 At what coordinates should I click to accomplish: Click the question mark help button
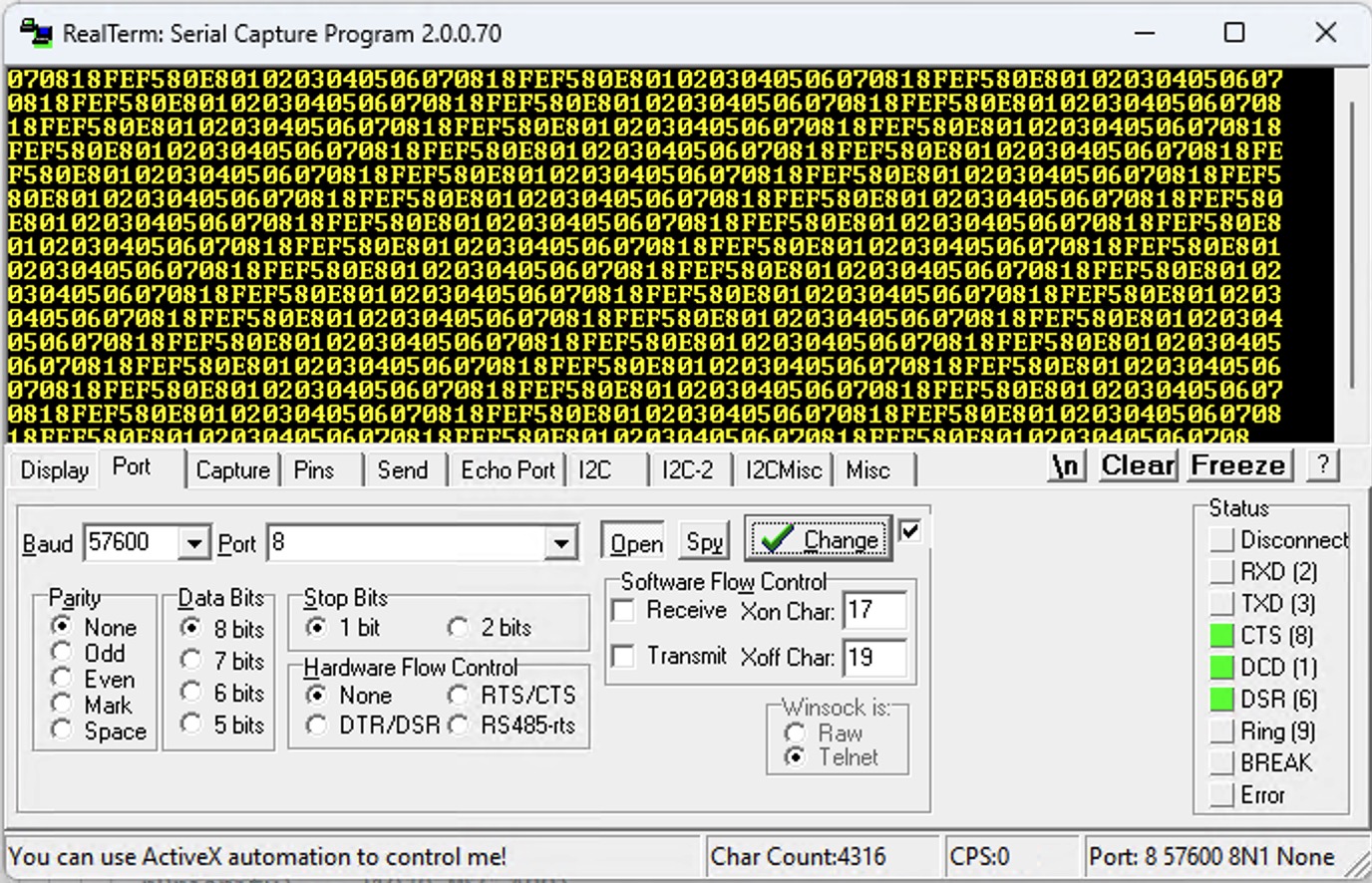(1322, 465)
